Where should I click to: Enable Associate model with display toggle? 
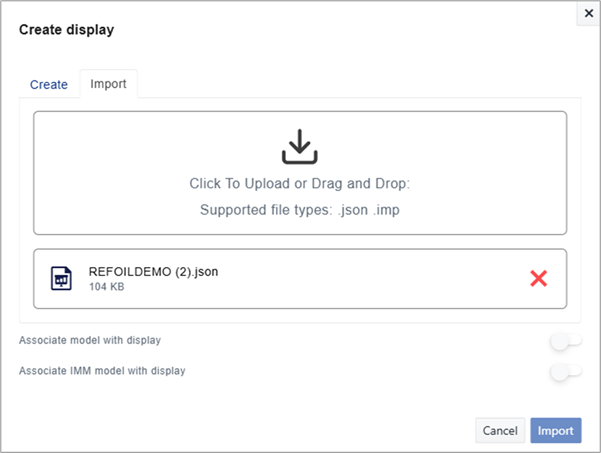point(565,342)
